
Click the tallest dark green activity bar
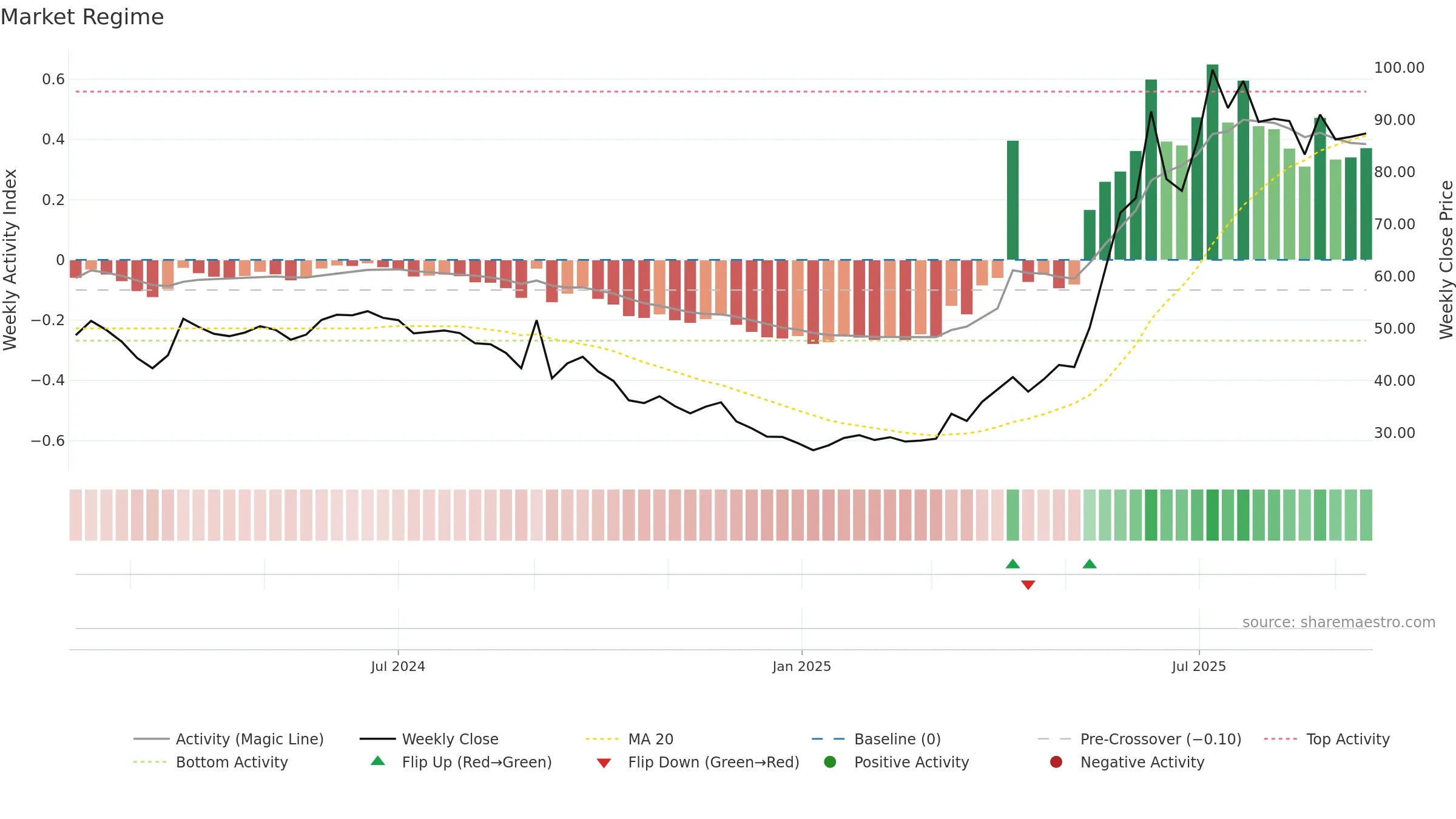click(x=1212, y=162)
